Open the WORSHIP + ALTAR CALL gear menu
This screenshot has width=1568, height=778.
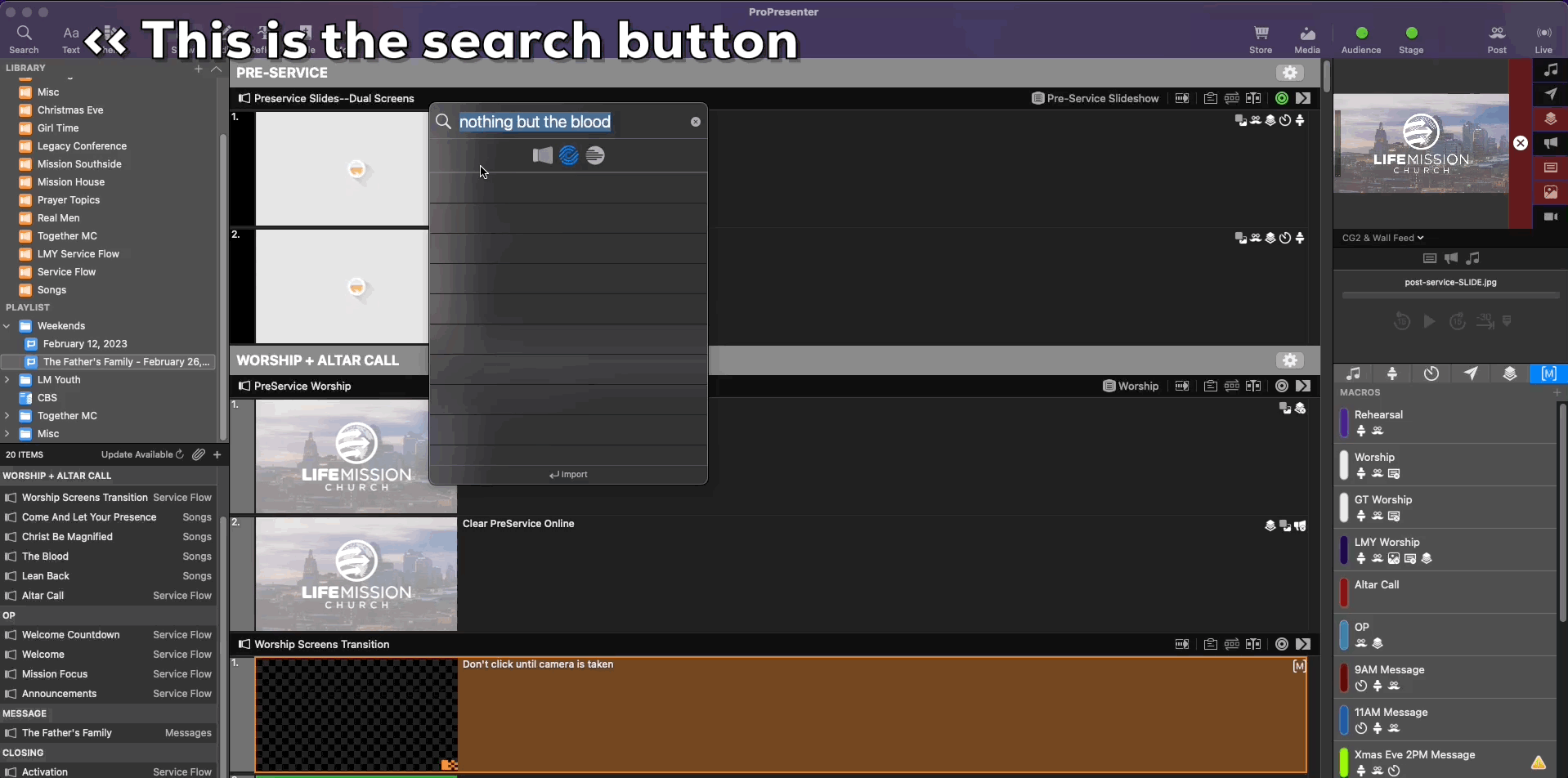point(1290,360)
